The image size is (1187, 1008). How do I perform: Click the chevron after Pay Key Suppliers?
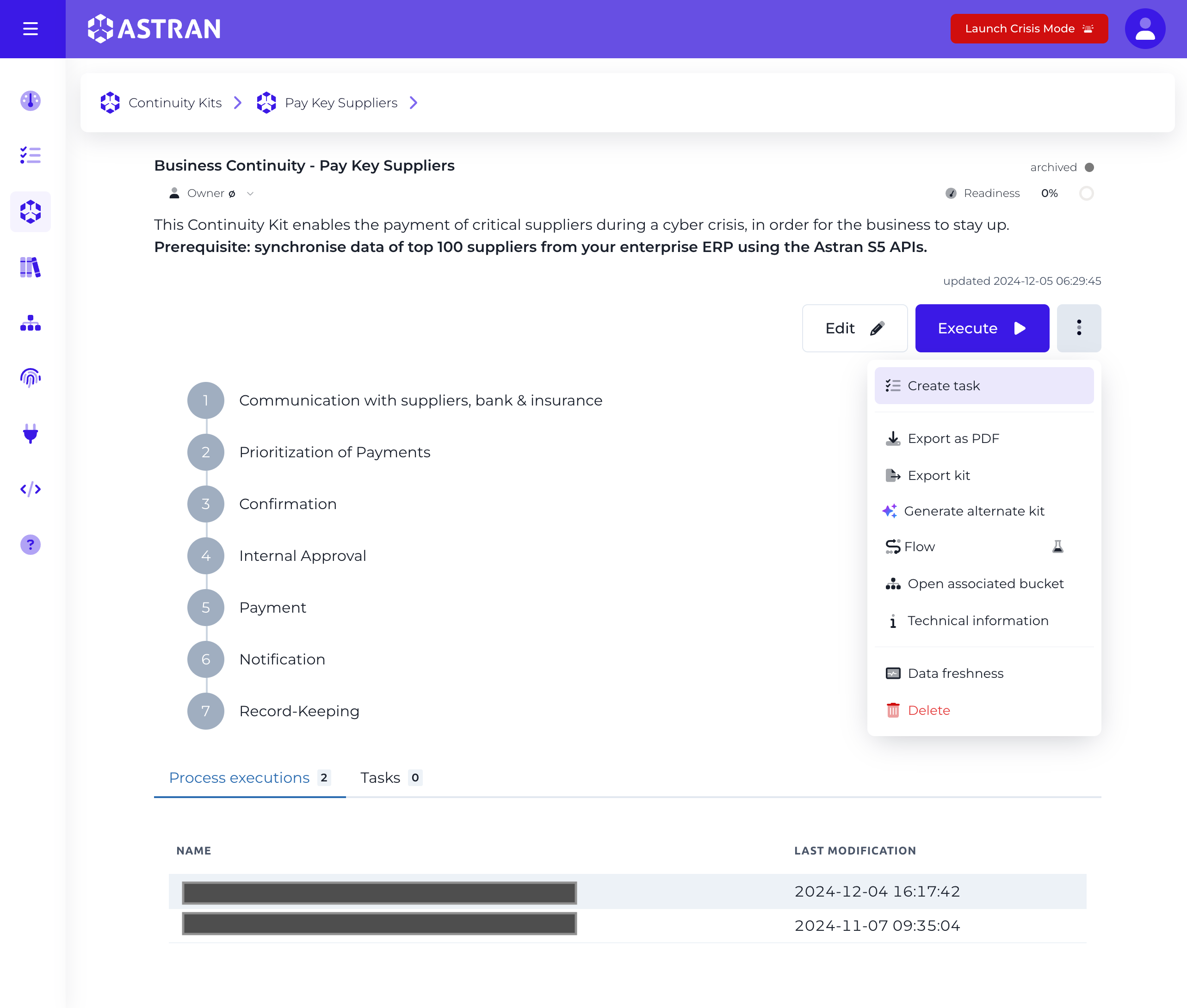[x=414, y=103]
